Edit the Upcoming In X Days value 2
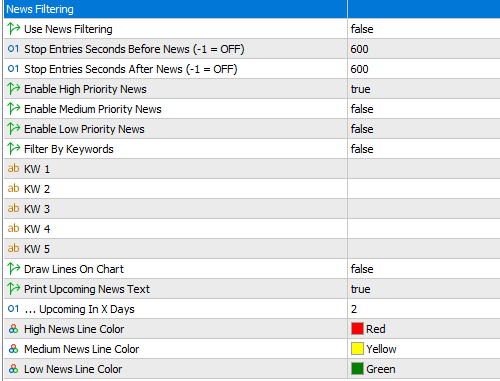Image resolution: width=500 pixels, height=381 pixels. pos(354,309)
